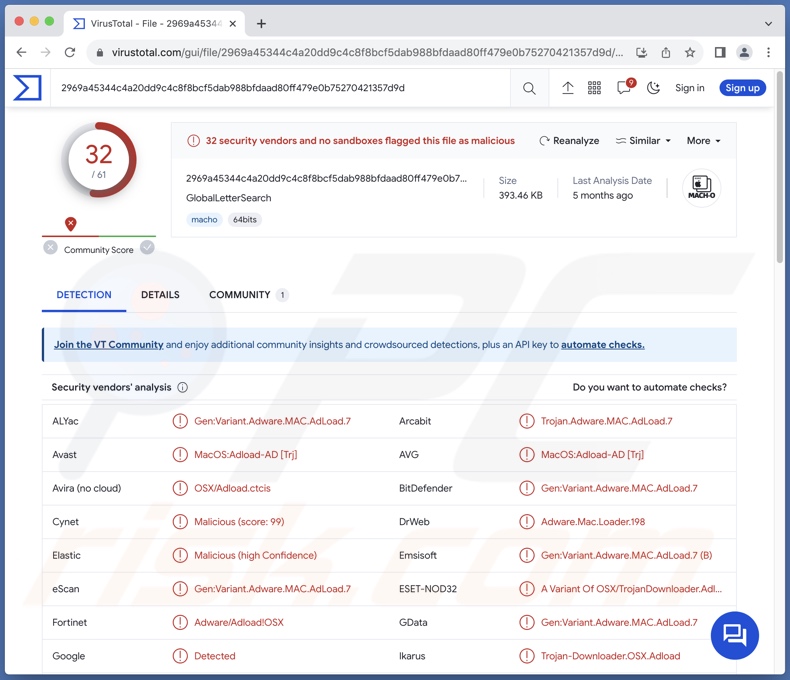Click Cynet result Malicious (score: 99)

pyautogui.click(x=239, y=522)
